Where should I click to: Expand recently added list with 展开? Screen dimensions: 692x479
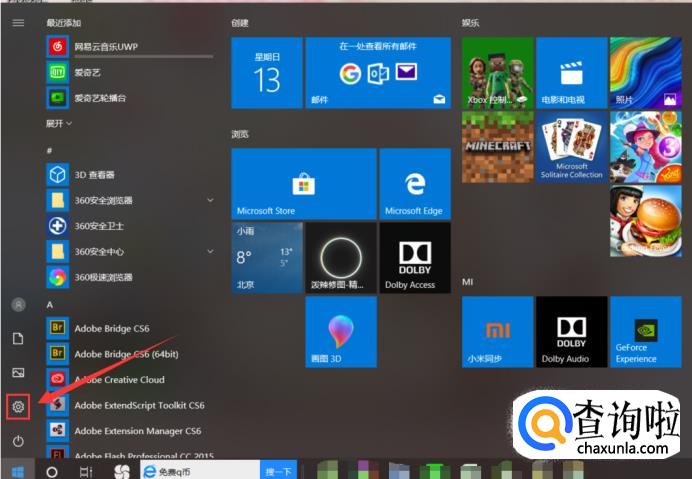point(59,124)
